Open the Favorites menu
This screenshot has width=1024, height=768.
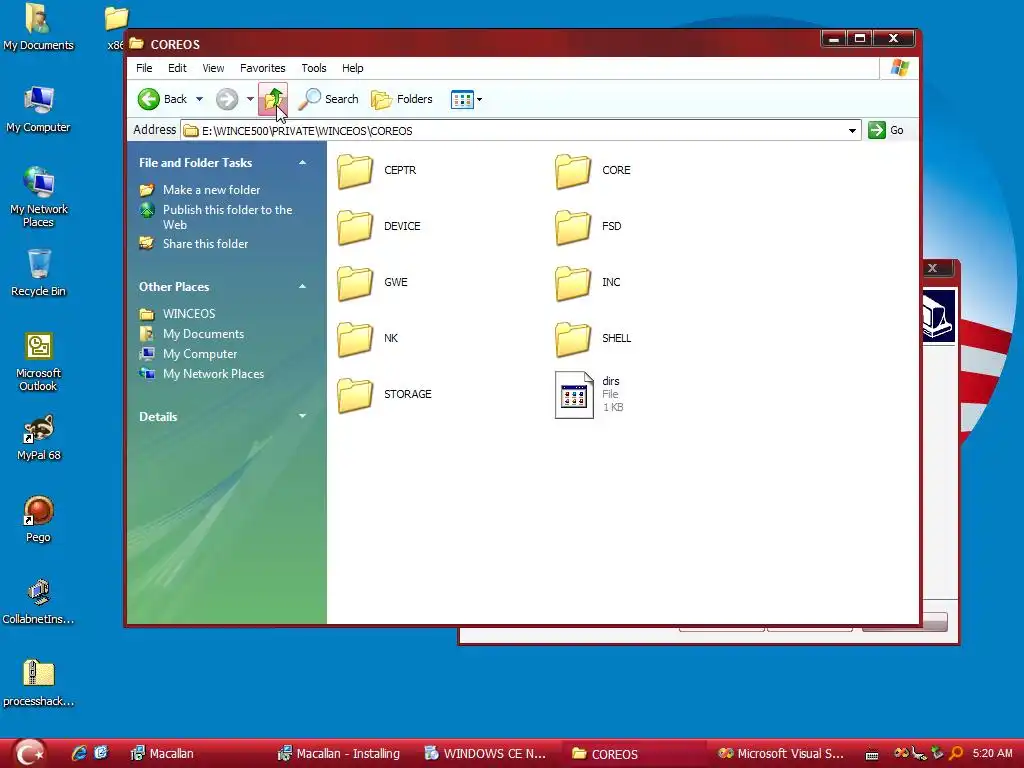click(x=263, y=68)
